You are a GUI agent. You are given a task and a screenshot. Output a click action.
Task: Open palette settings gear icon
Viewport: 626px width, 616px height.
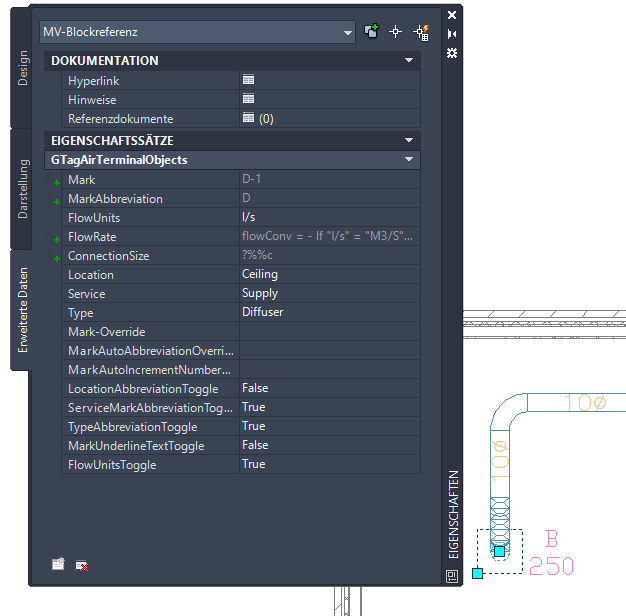click(x=452, y=53)
